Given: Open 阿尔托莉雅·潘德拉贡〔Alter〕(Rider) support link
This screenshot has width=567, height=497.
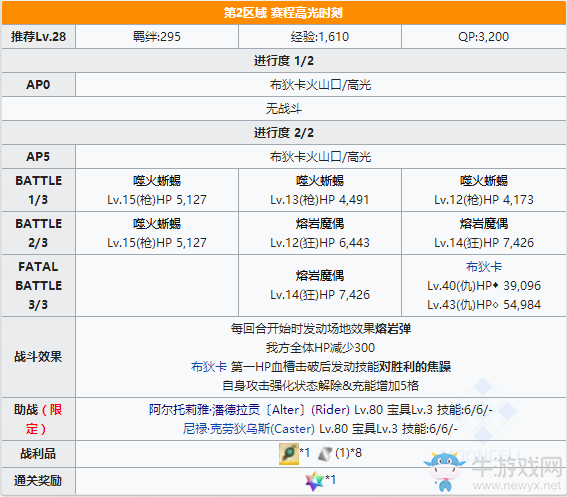Looking at the screenshot, I should [x=249, y=409].
